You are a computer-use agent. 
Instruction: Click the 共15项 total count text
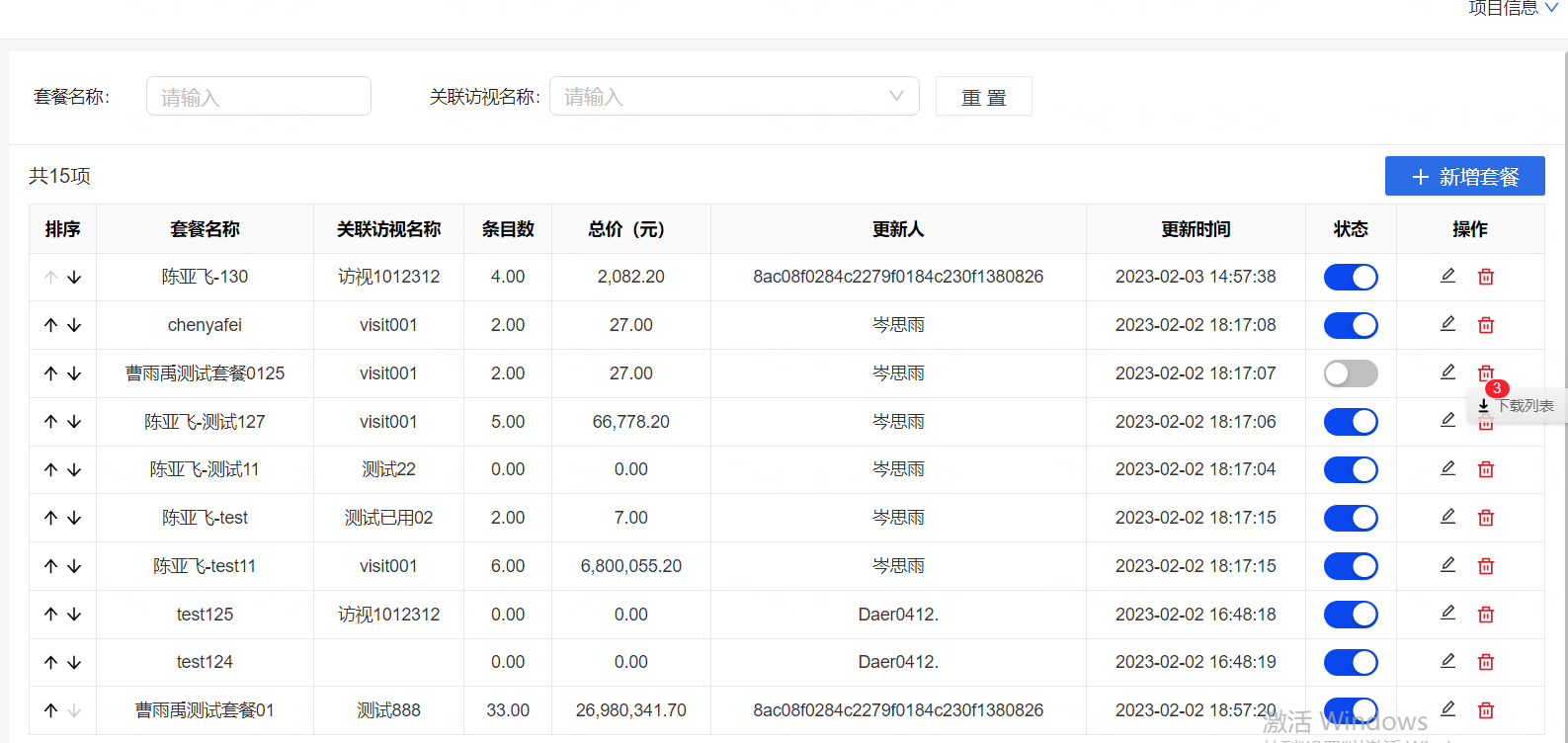tap(59, 176)
